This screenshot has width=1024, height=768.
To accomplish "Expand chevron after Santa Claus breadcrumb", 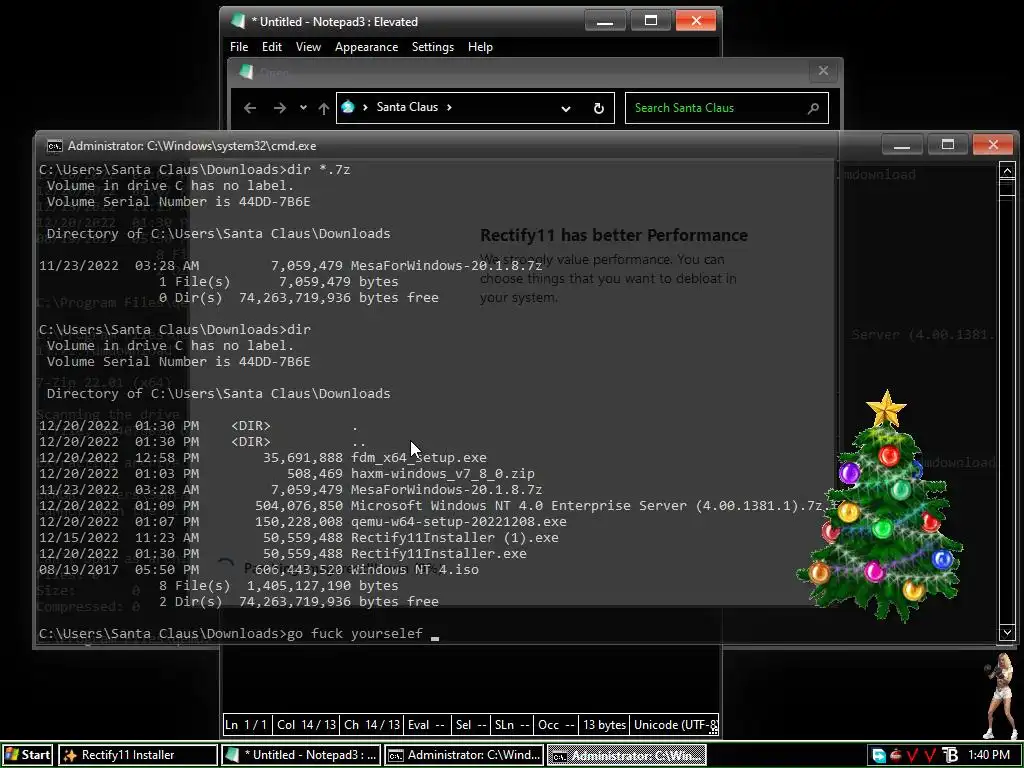I will (x=449, y=107).
